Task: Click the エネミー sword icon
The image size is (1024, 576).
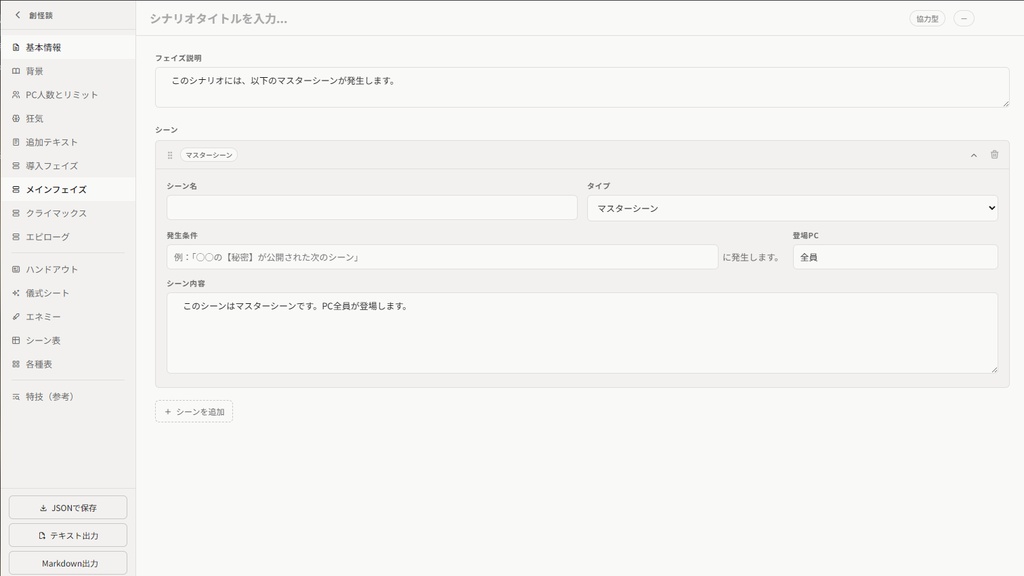Action: click(16, 317)
